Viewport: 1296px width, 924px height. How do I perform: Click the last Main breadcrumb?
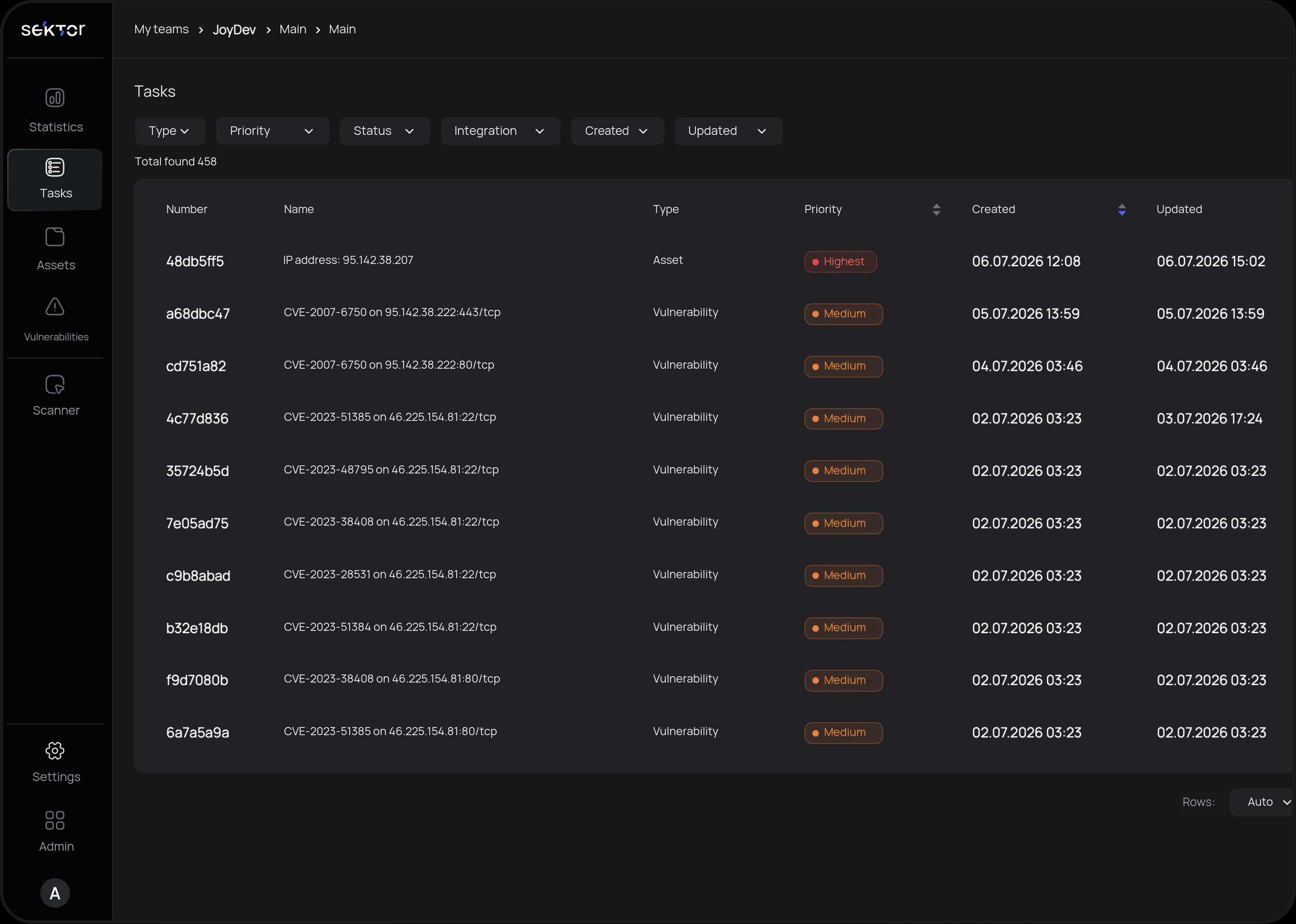click(x=343, y=29)
